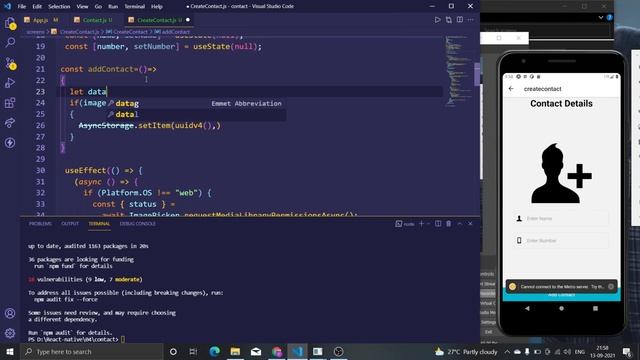Open the Live Share icon in activity bar
Screen dimensions: 640x360
point(10,122)
